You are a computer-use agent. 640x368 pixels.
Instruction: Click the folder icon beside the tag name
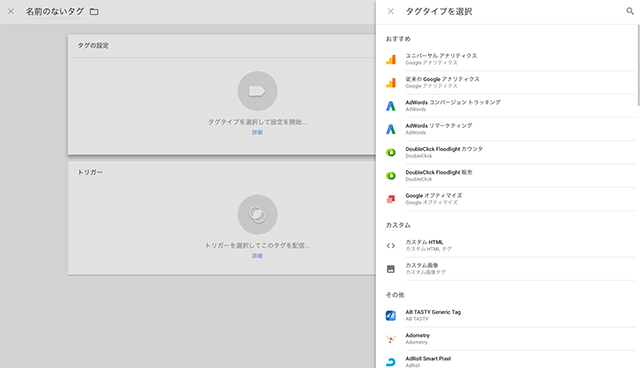[94, 12]
